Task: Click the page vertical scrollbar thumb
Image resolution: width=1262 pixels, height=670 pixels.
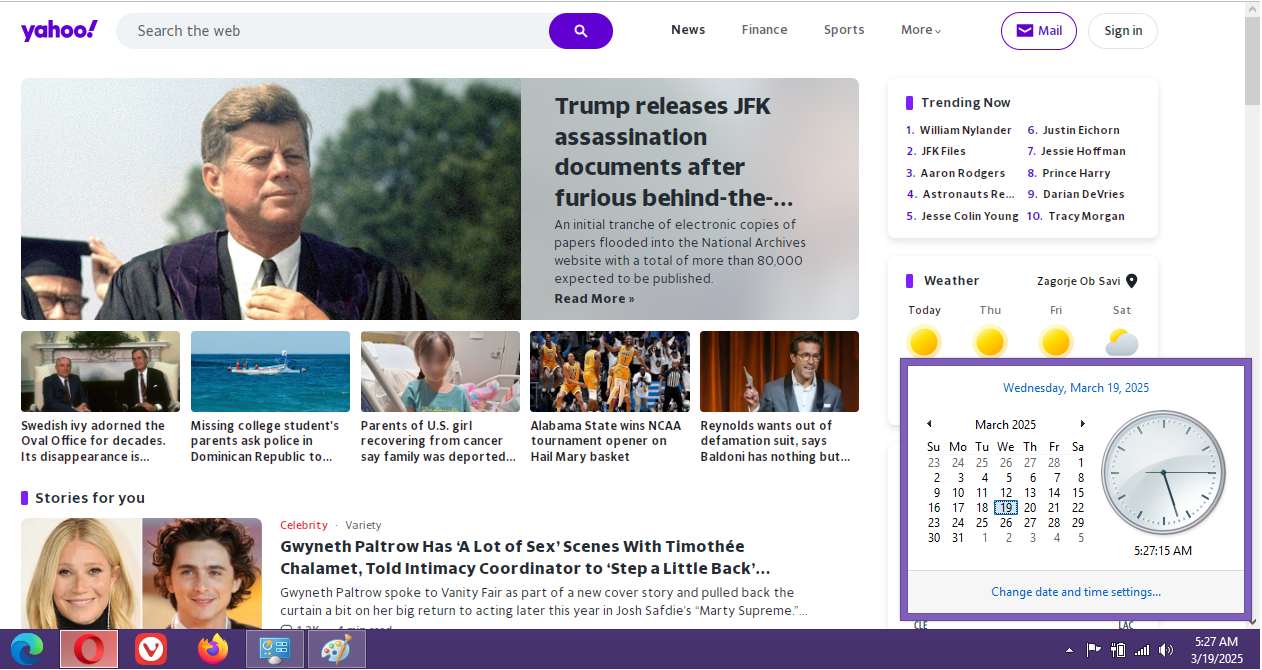Action: coord(1253,60)
